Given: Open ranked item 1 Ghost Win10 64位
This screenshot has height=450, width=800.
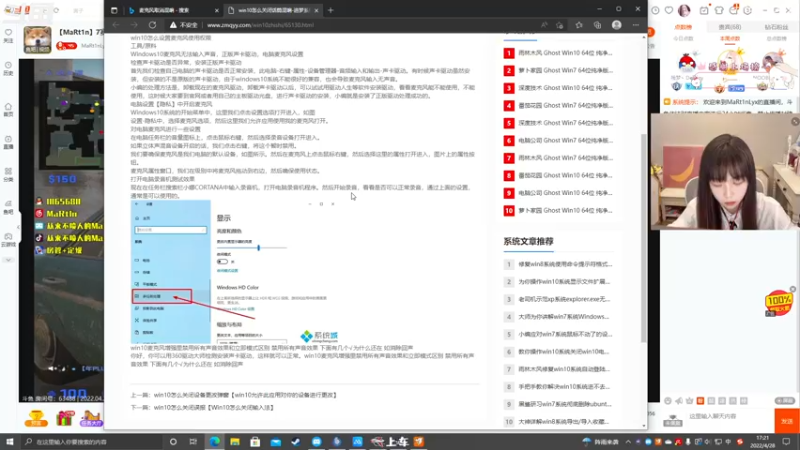Looking at the screenshot, I should coord(565,53).
